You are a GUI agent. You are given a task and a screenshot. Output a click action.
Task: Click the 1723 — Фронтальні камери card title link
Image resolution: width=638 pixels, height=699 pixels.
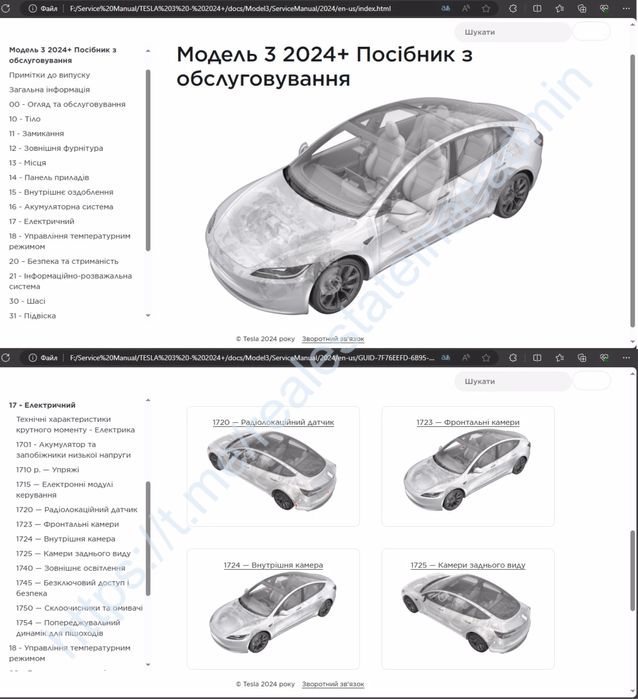pos(468,422)
